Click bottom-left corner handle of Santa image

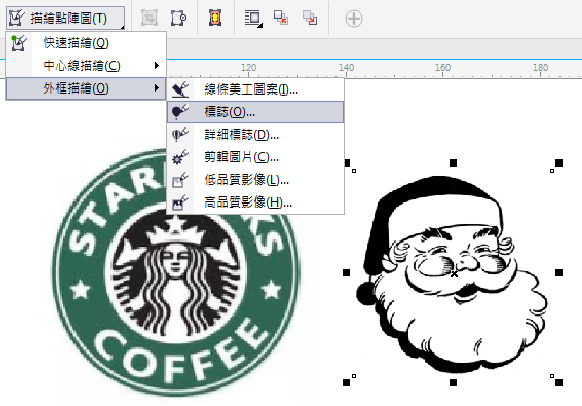click(x=346, y=382)
